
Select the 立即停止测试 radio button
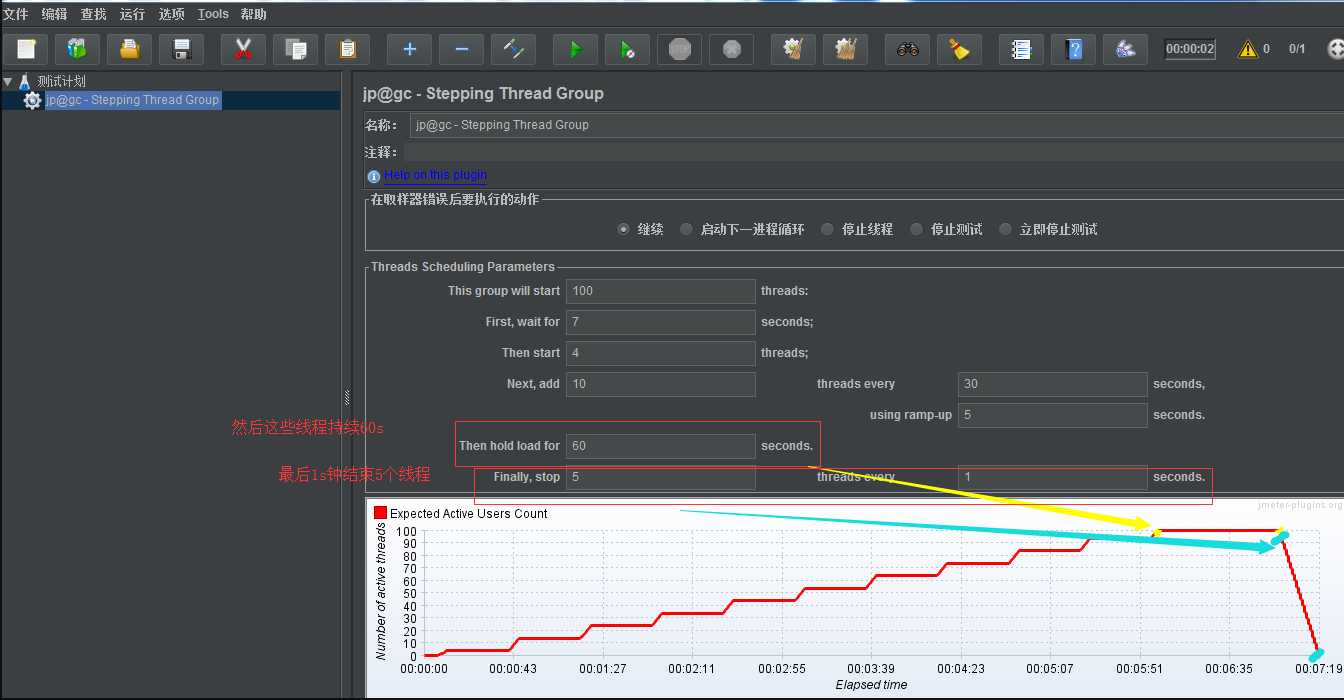tap(1005, 229)
